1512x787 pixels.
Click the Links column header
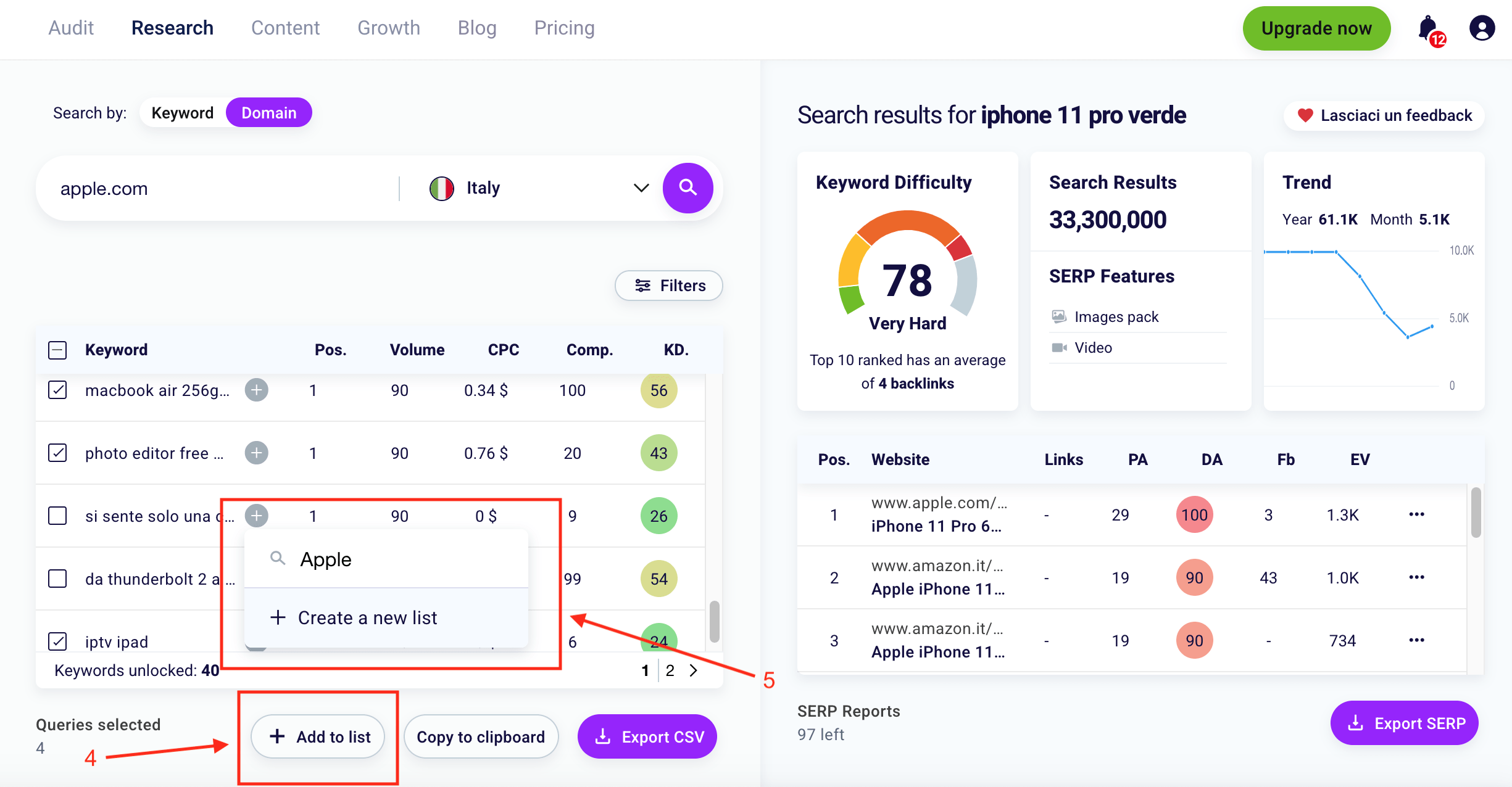[x=1063, y=459]
